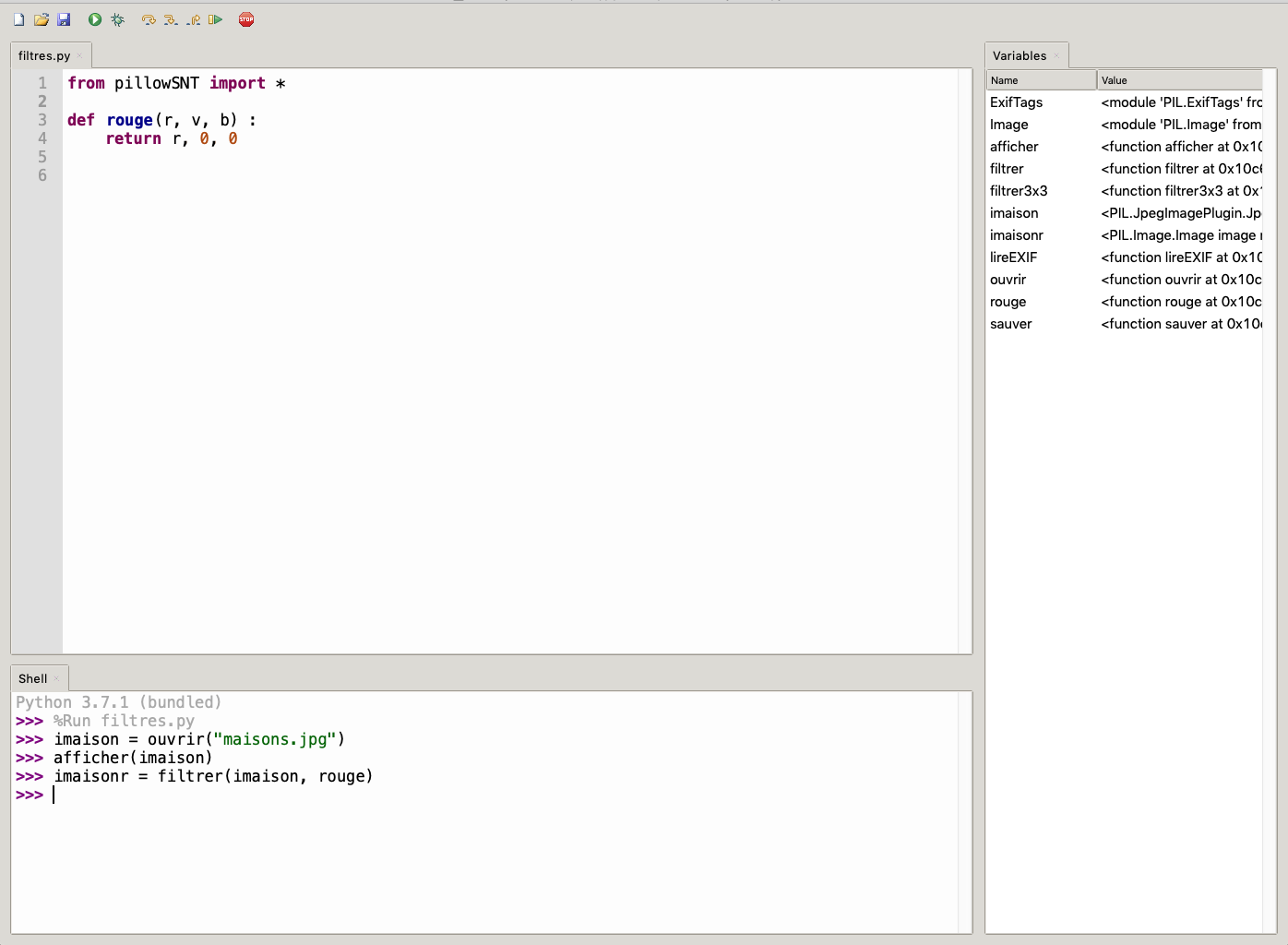Click the Value column header
Viewport: 1288px width, 945px height.
[1179, 80]
